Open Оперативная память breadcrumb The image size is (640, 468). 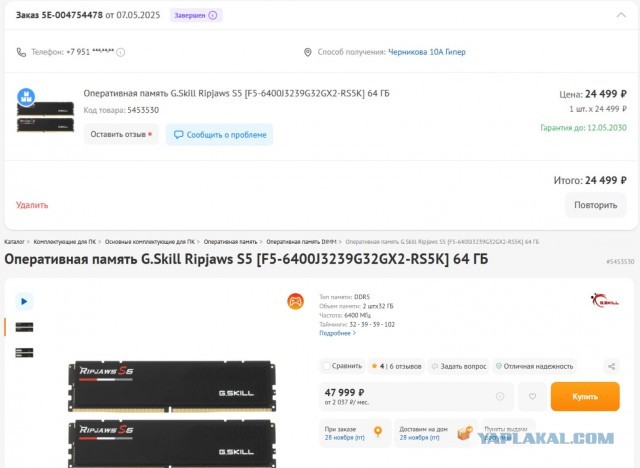230,242
